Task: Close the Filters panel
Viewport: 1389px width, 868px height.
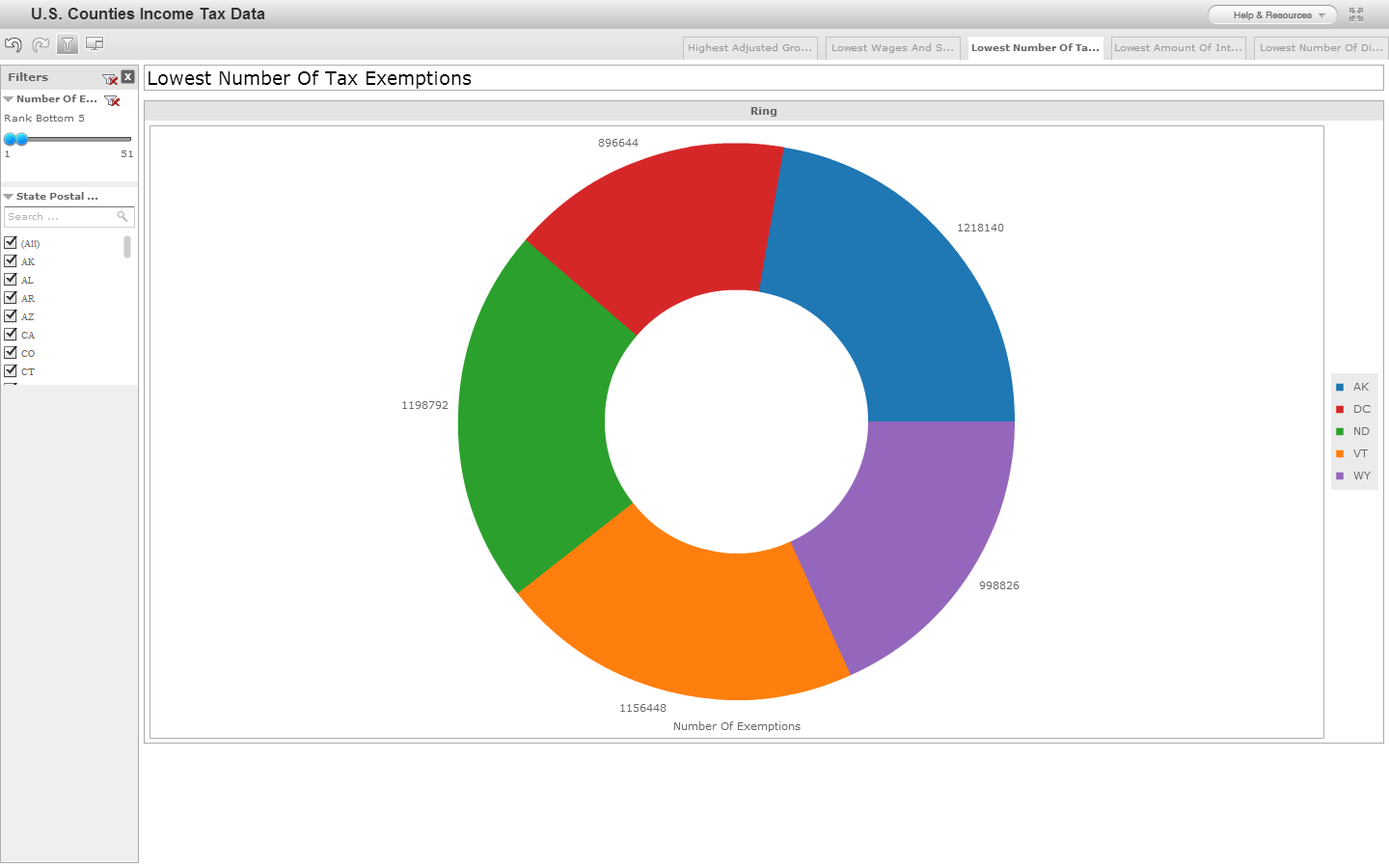Action: pos(128,77)
